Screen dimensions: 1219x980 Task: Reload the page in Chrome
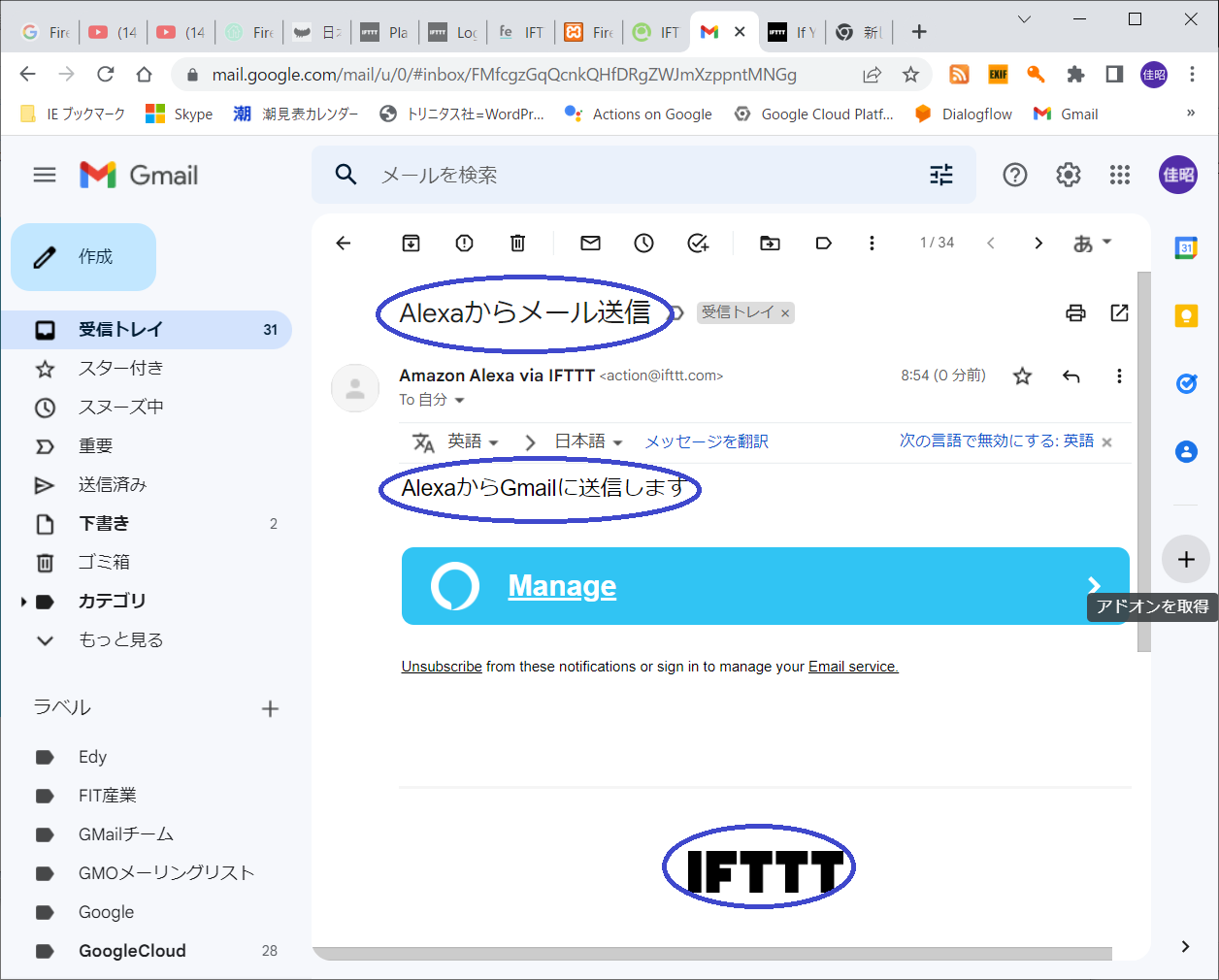105,75
